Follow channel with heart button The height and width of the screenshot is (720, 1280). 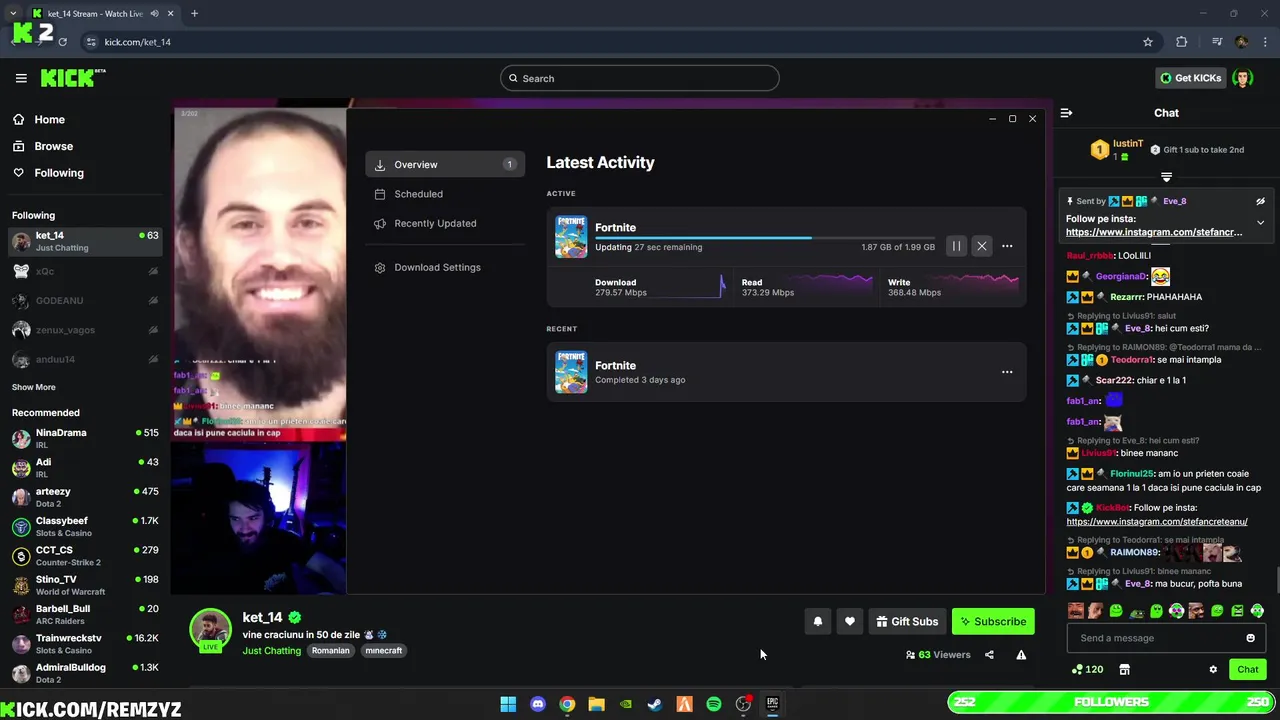pyautogui.click(x=849, y=621)
